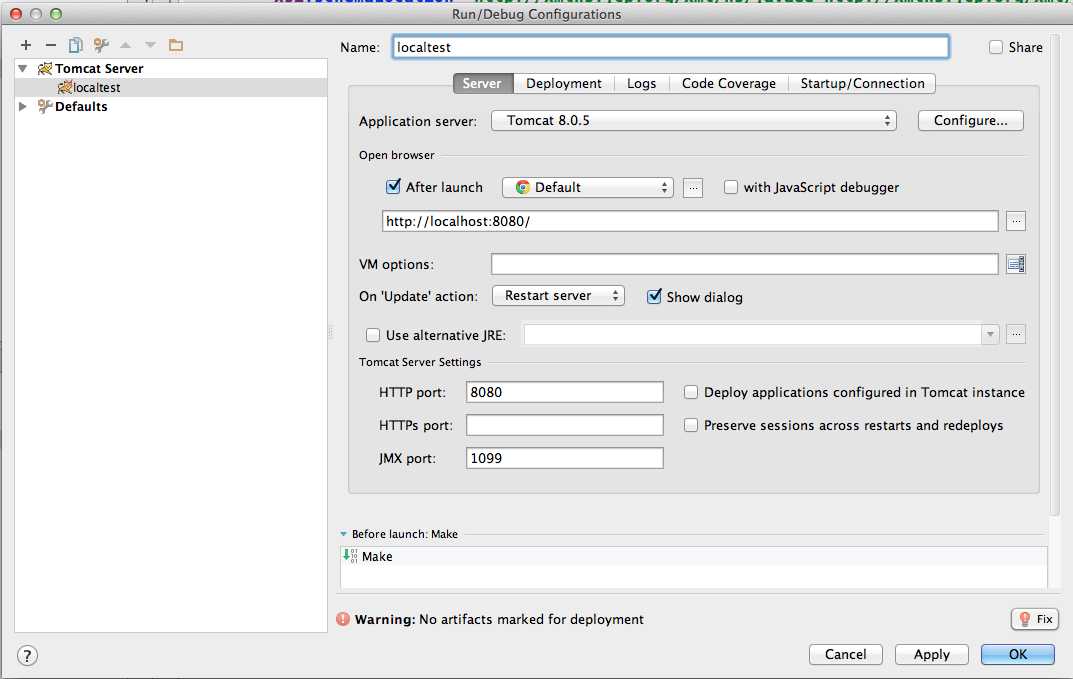Screen dimensions: 1073x679
Task: Uncheck Show dialog option
Action: tap(654, 296)
